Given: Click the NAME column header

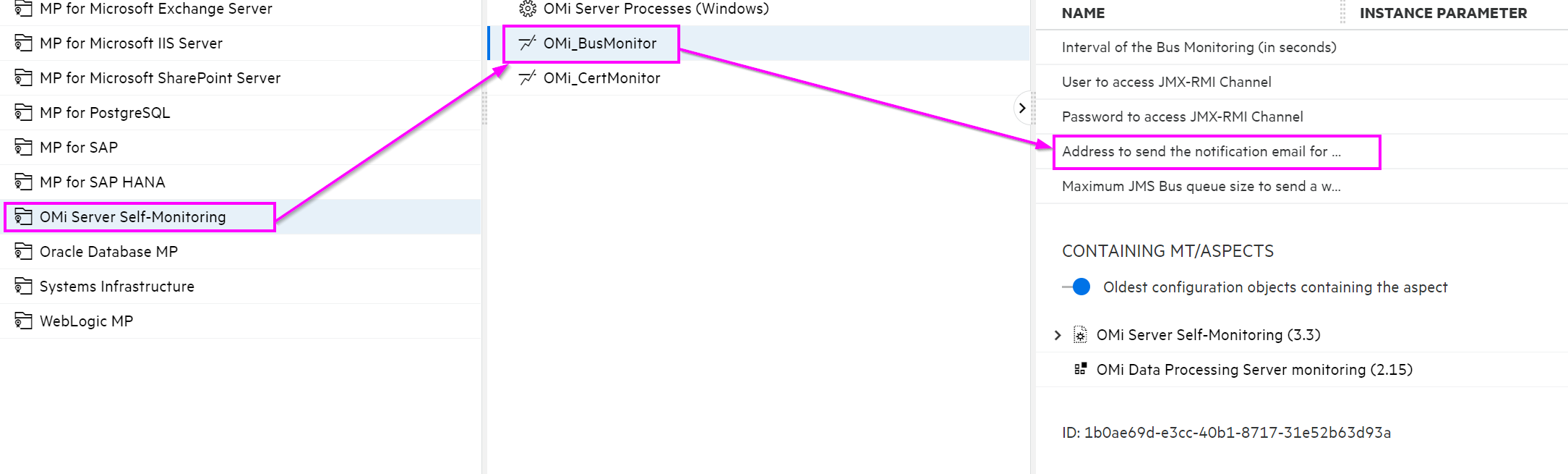Looking at the screenshot, I should (1083, 13).
